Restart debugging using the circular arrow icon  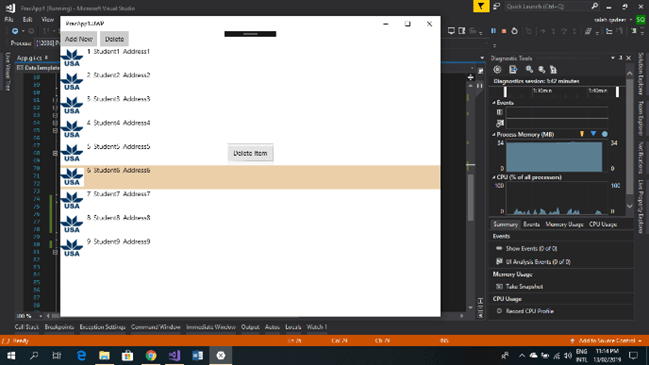pos(514,31)
